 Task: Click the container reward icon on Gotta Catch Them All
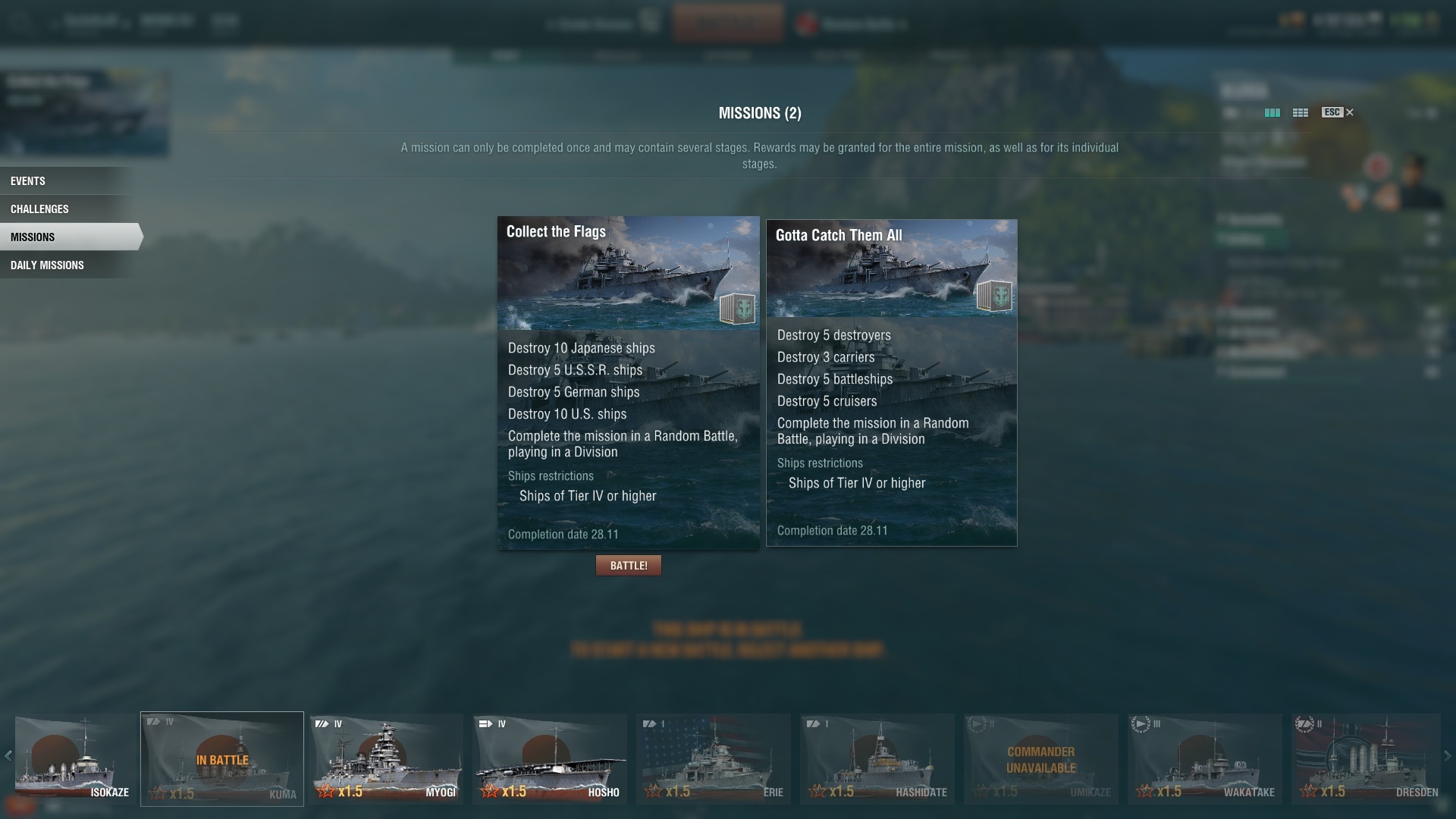(x=994, y=296)
